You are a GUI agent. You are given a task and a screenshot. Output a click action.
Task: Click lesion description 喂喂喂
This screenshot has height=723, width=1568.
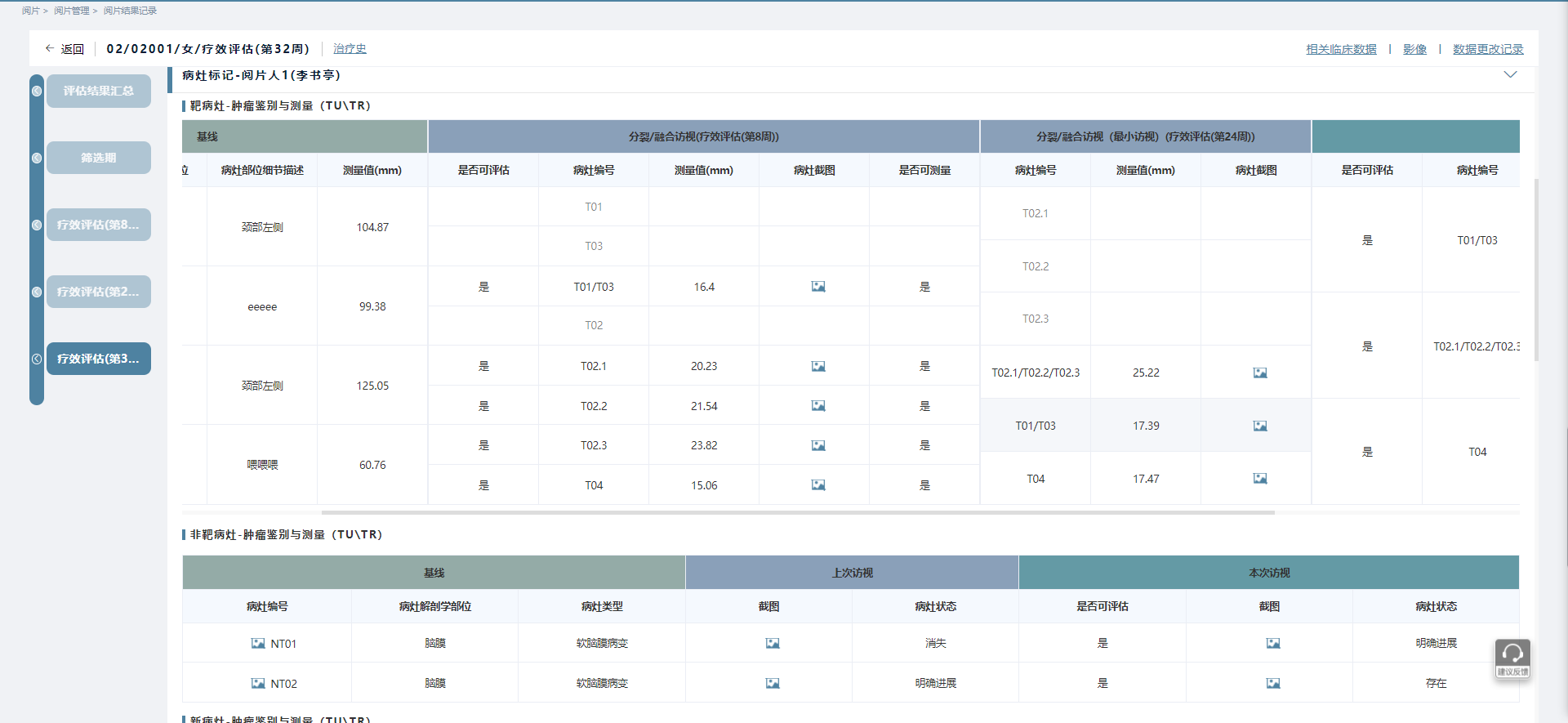pos(262,465)
